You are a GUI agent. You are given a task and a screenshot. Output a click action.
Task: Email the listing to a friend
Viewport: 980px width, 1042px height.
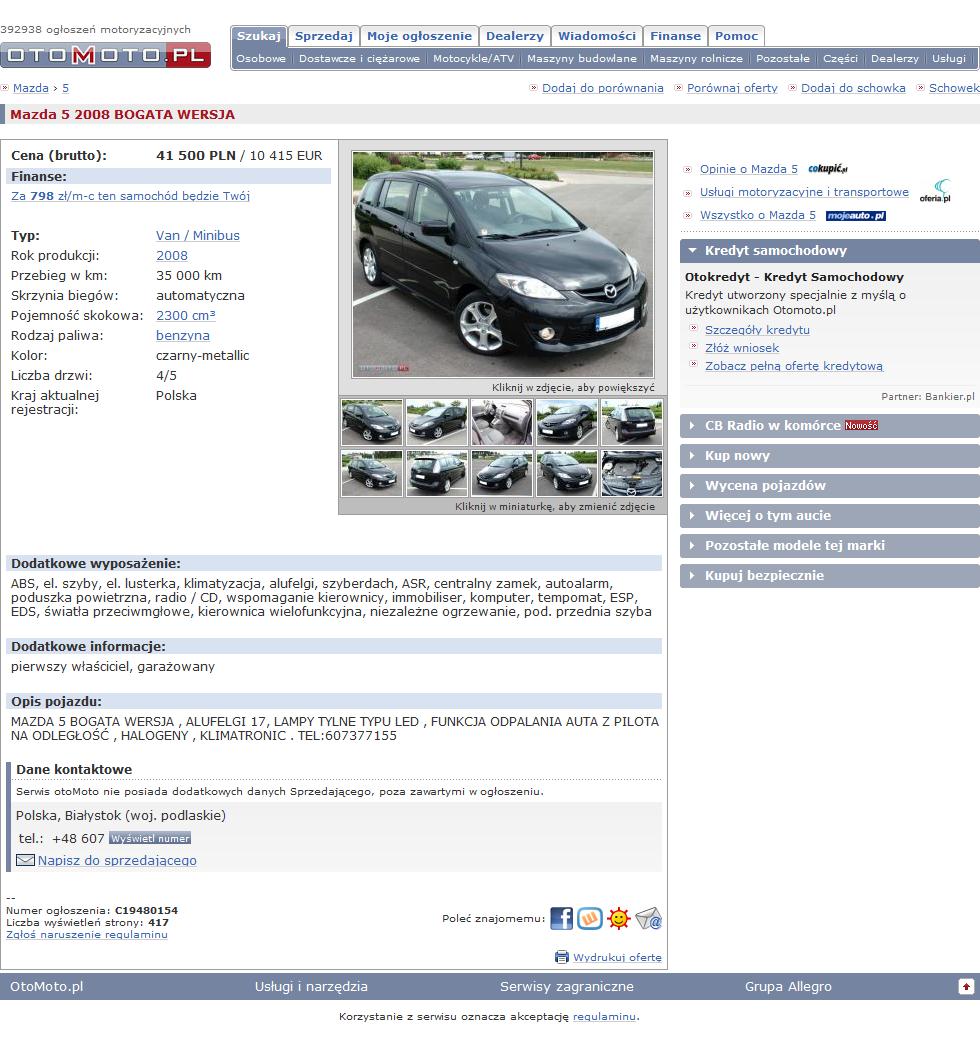(648, 918)
